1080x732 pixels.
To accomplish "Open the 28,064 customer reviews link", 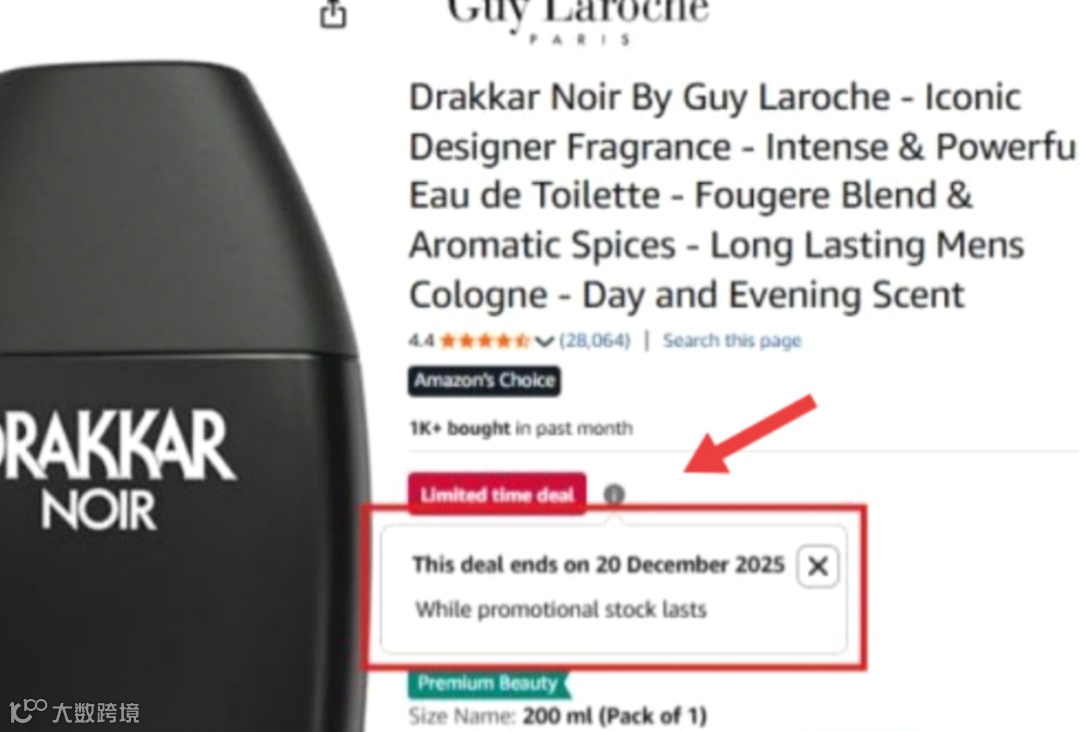I will [x=595, y=340].
